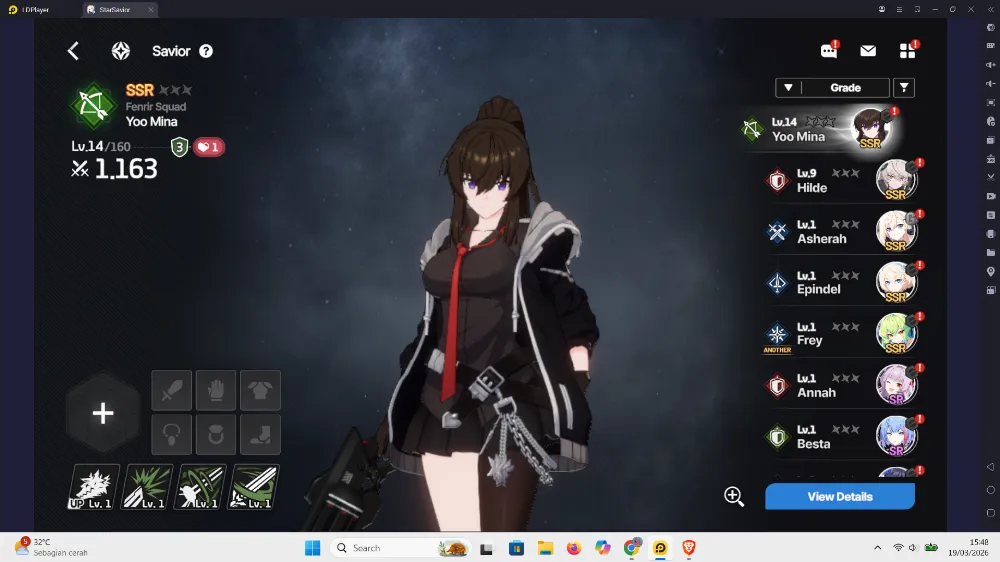
Task: Click the green shield badge showing 3
Action: (180, 147)
